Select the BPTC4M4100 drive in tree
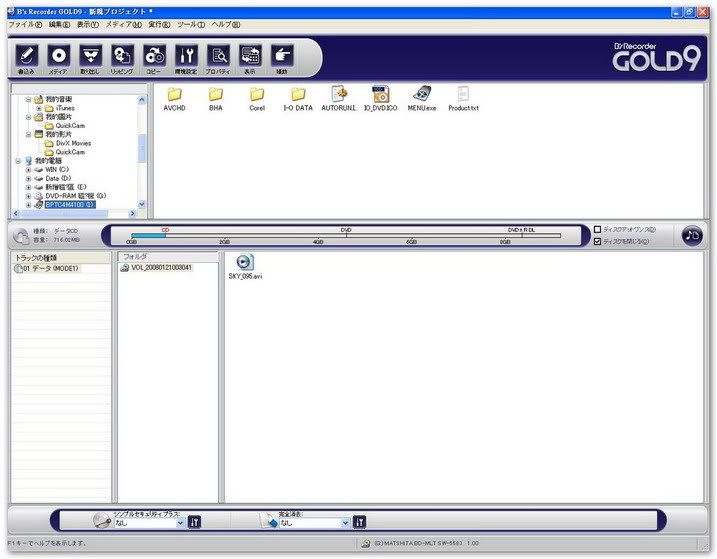This screenshot has width=717, height=559. point(70,205)
